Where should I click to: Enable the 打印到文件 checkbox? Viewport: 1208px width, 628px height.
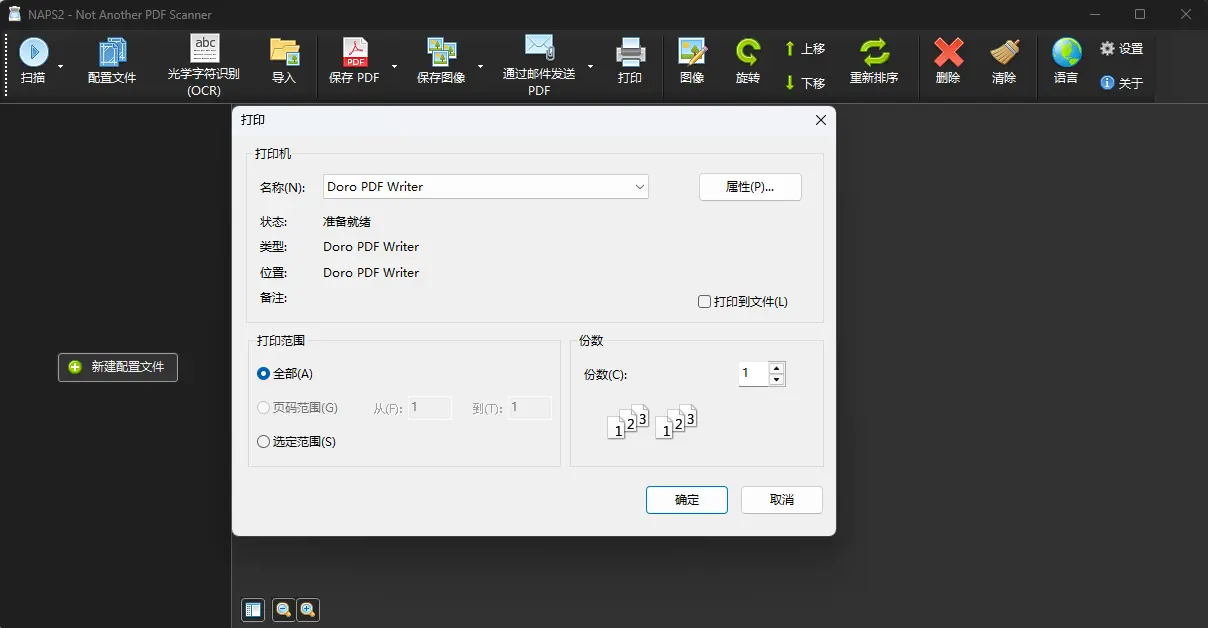click(705, 301)
